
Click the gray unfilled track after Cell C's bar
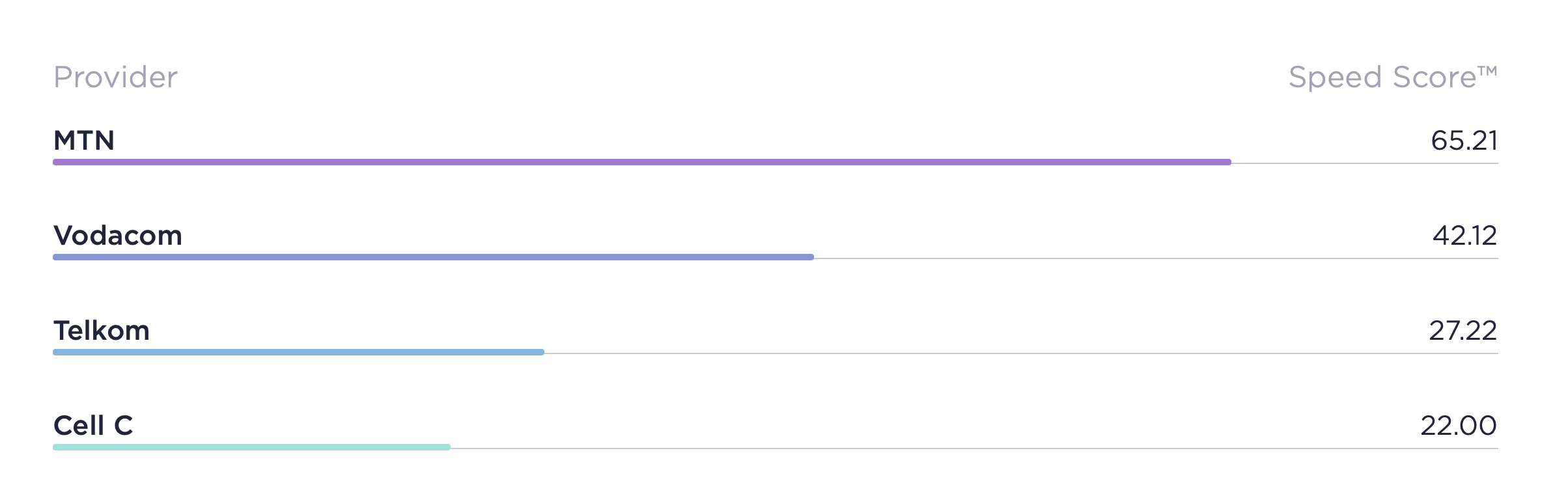coord(974,448)
